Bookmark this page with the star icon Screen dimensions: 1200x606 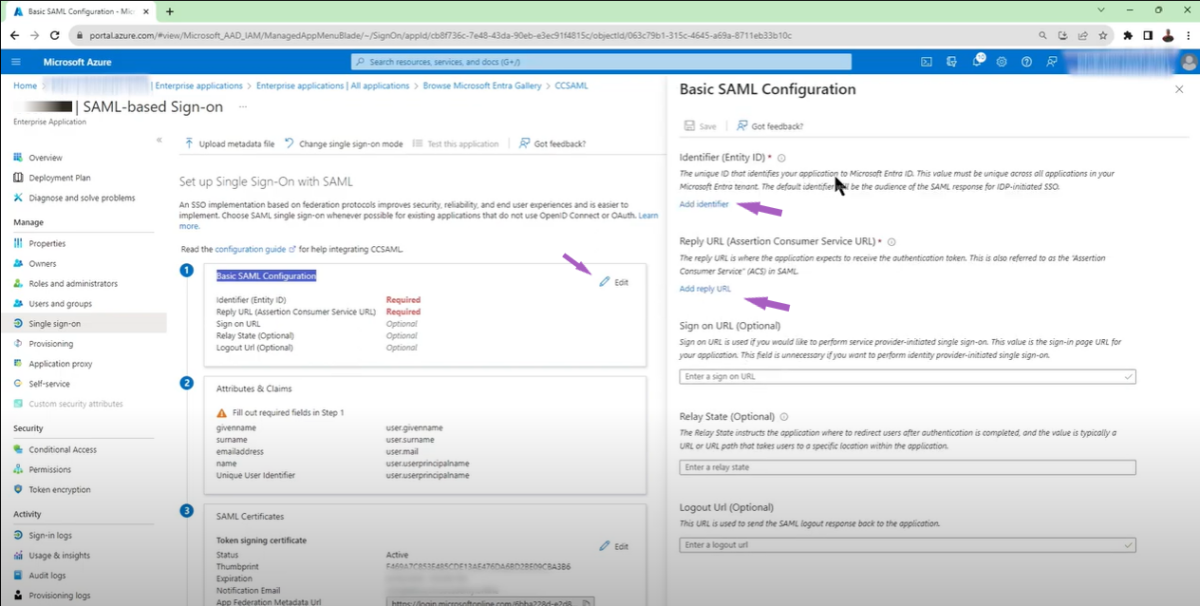click(x=1103, y=35)
